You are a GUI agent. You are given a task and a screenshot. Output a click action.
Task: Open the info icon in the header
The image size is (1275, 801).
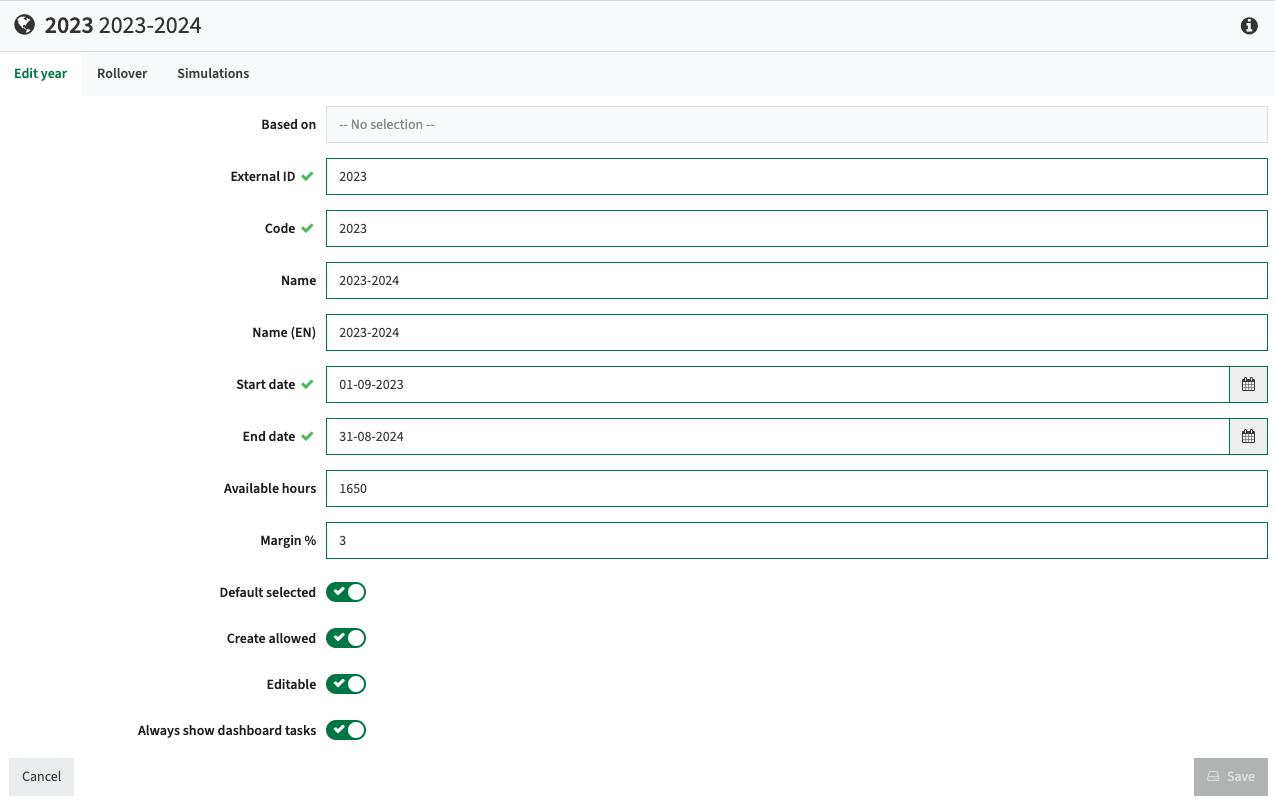click(1249, 26)
